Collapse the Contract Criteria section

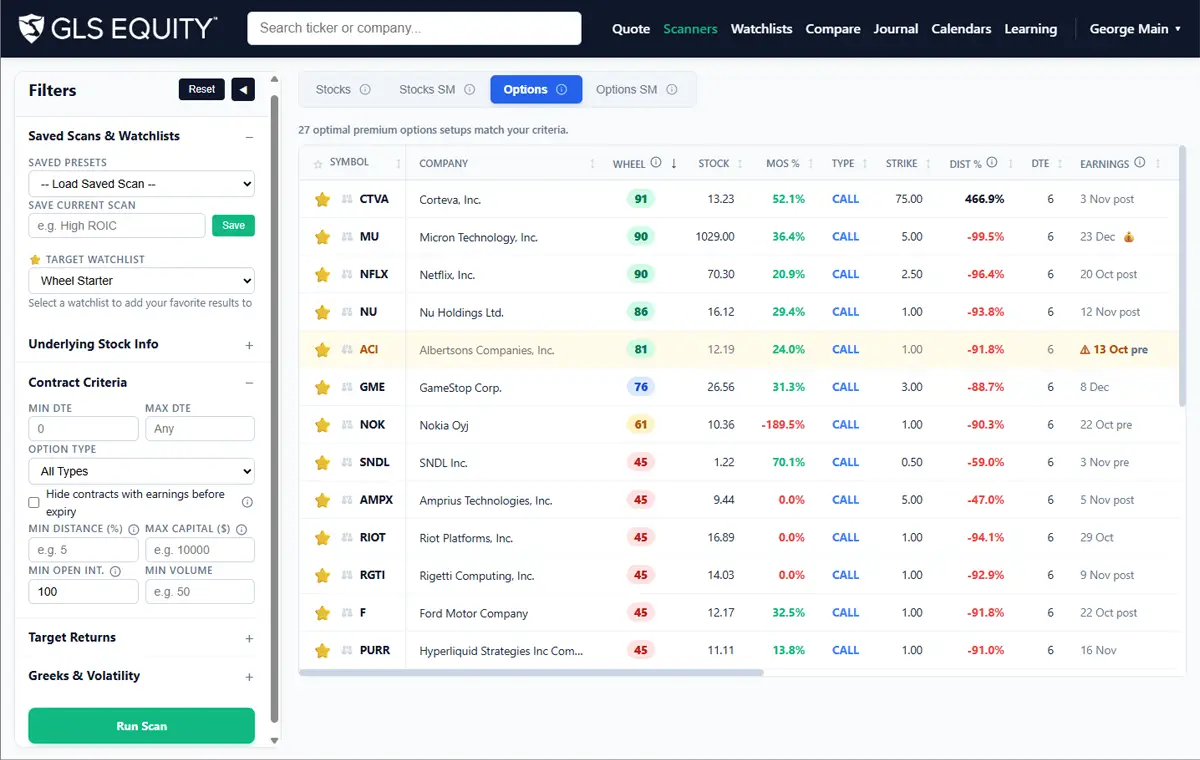[x=249, y=383]
